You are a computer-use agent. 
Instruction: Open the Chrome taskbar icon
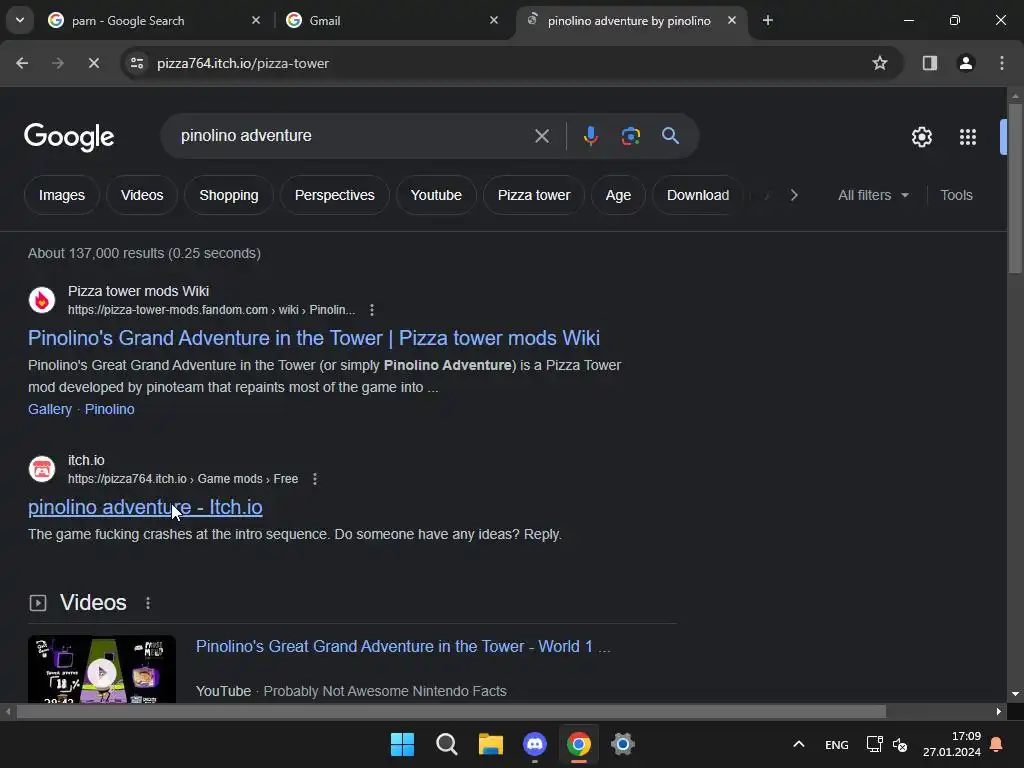click(x=579, y=744)
